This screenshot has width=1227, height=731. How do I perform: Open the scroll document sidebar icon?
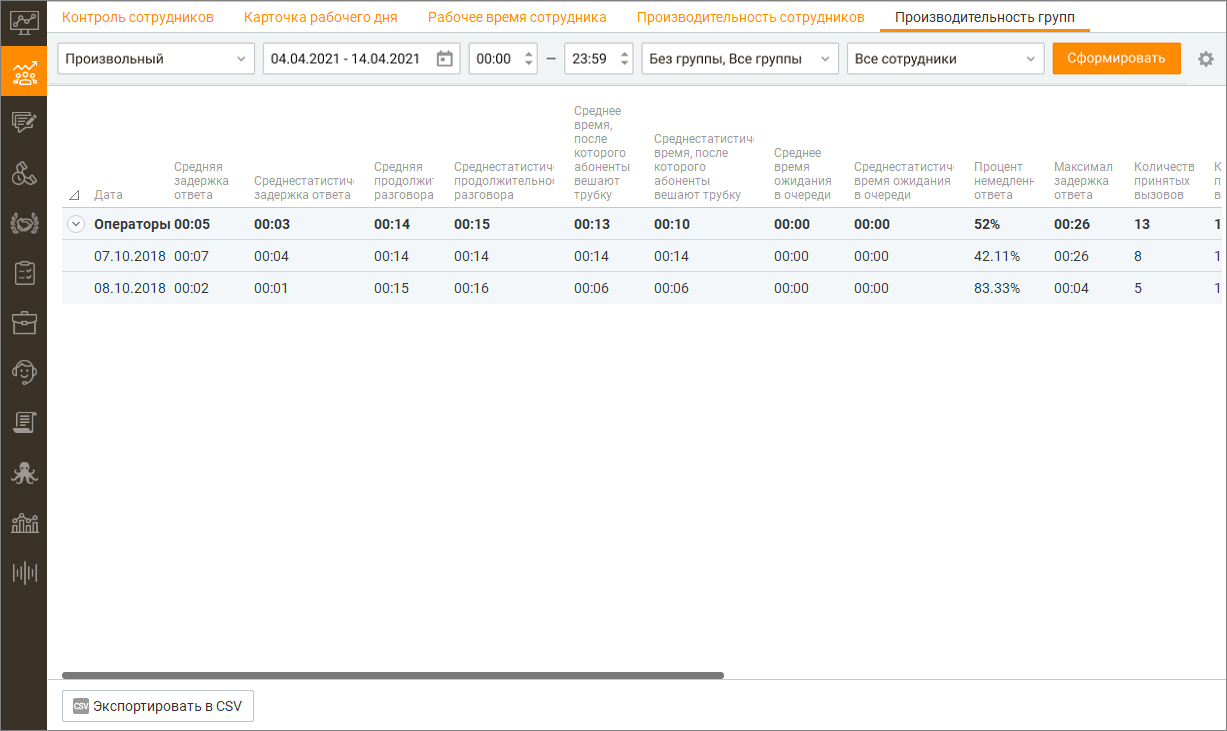pos(24,422)
